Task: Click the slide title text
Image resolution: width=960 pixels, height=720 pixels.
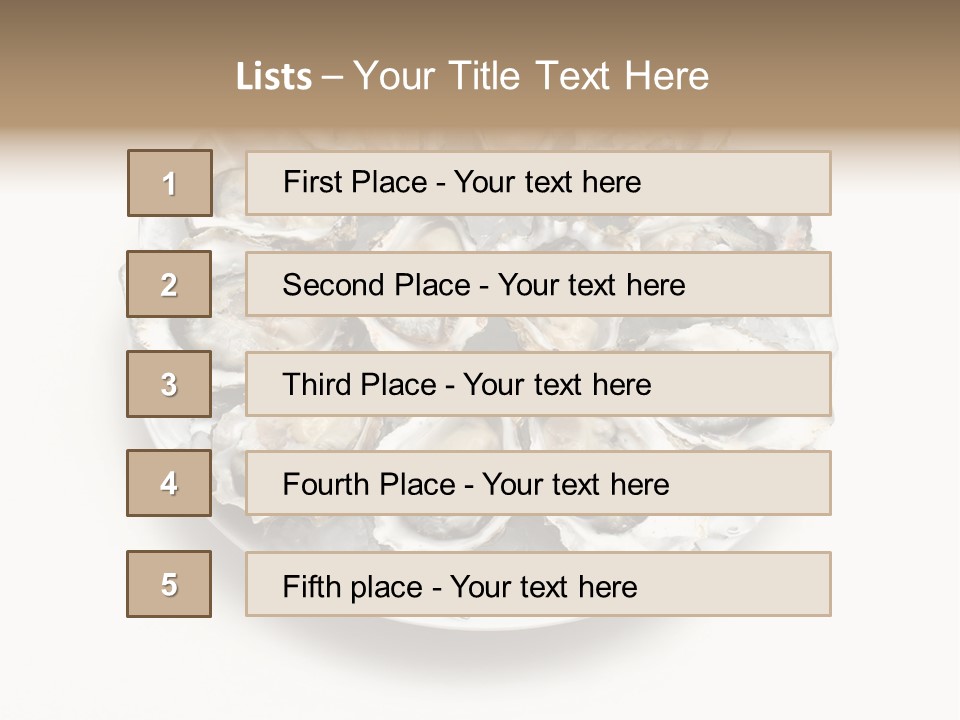Action: click(472, 76)
